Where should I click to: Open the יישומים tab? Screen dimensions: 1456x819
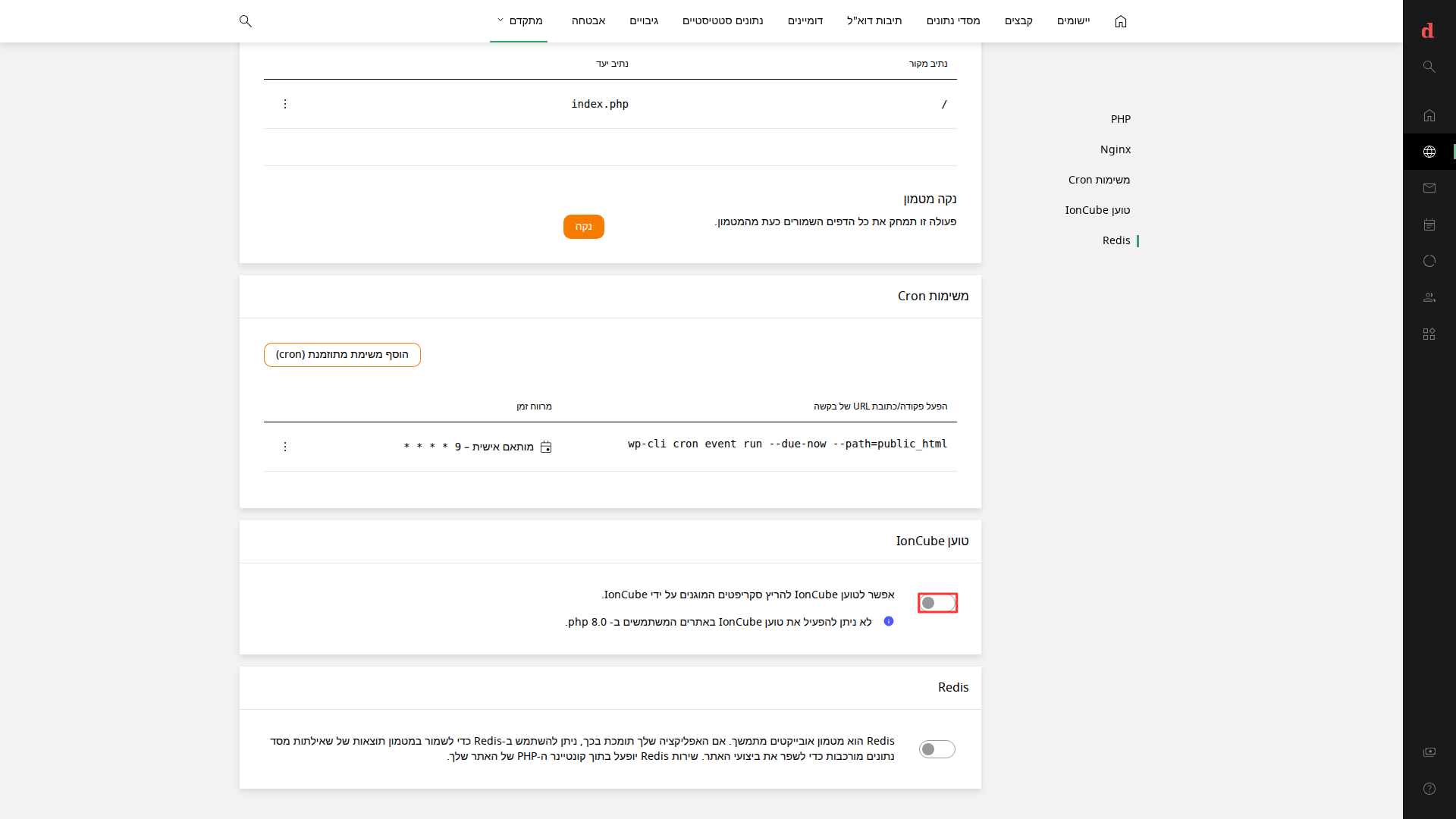[x=1074, y=21]
